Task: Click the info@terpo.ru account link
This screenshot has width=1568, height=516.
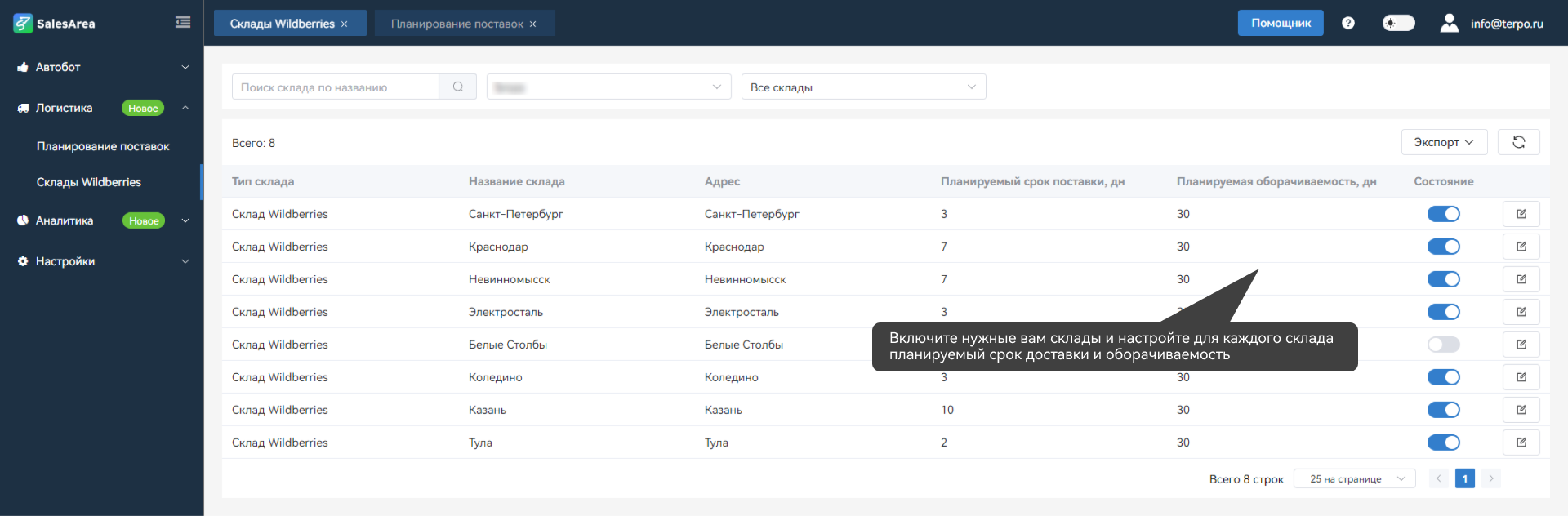Action: [1507, 24]
